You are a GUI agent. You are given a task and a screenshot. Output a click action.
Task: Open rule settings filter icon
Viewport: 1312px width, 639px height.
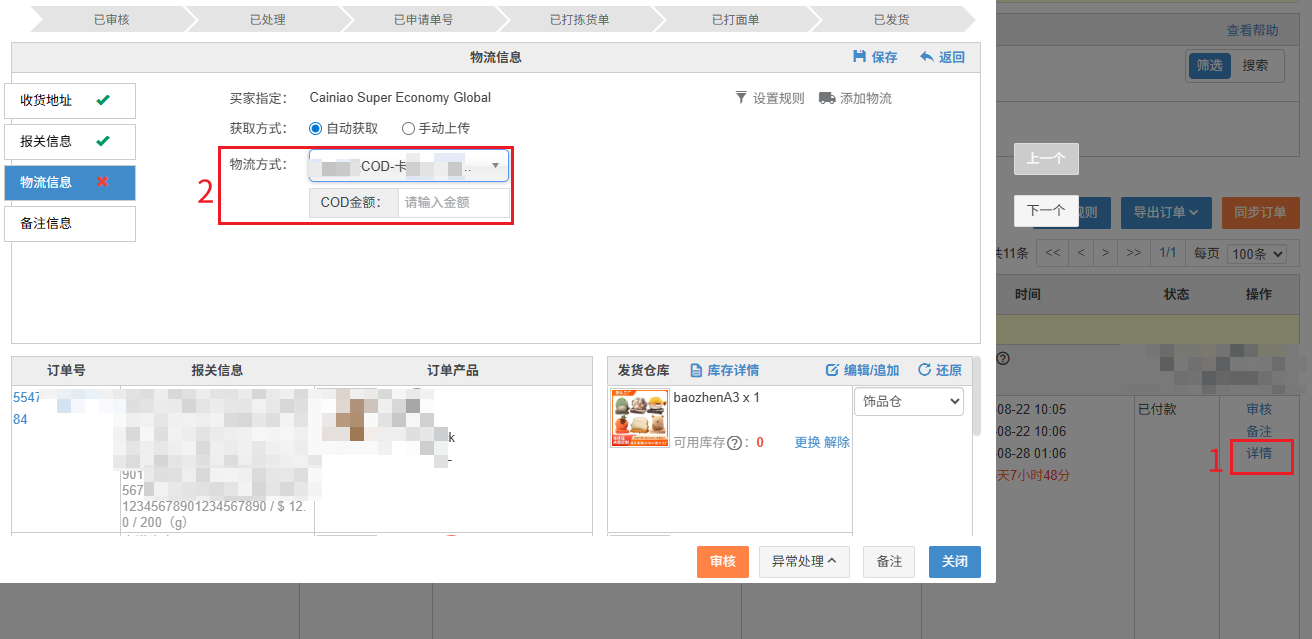[741, 98]
